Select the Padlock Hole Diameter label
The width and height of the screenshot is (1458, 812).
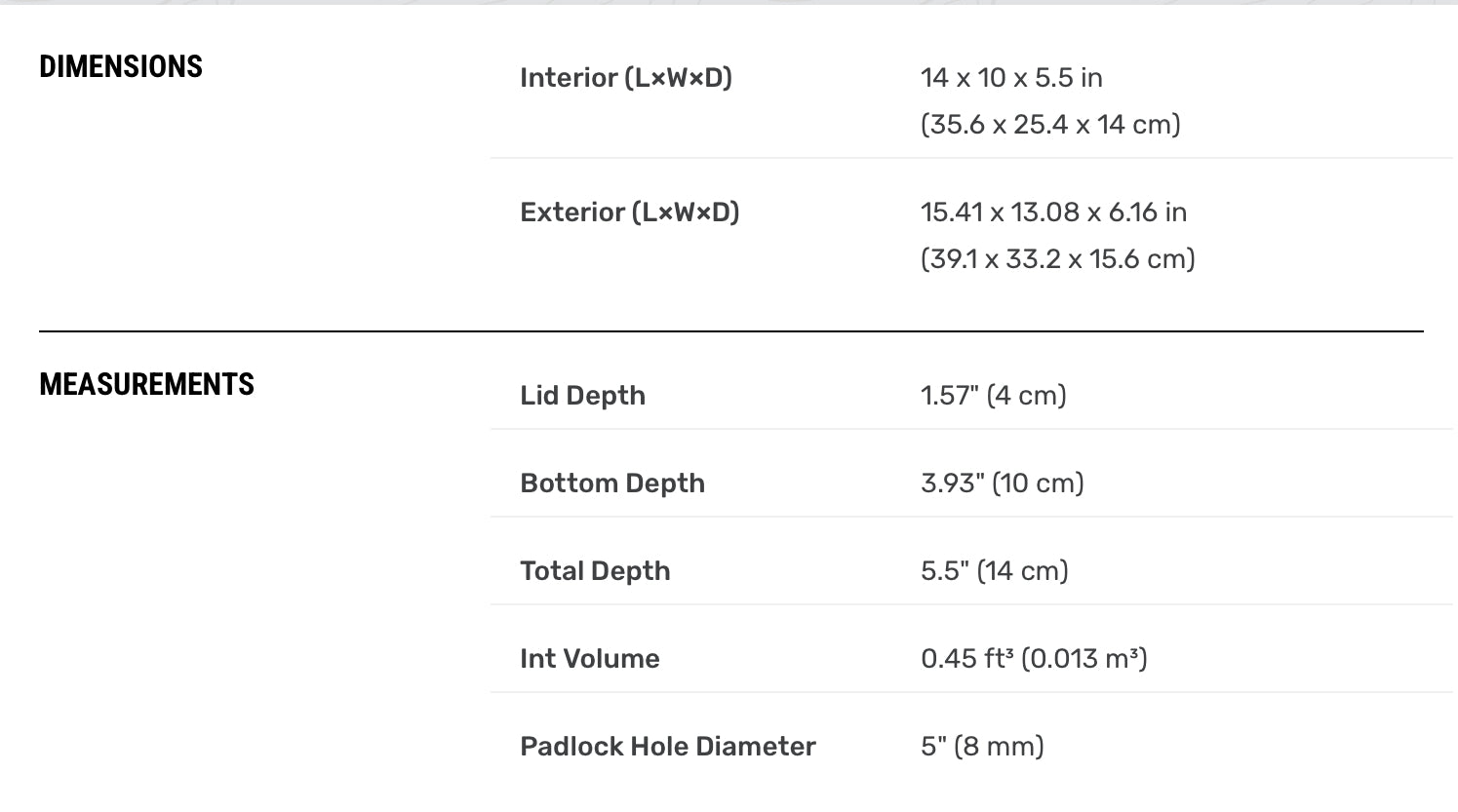[x=668, y=747]
